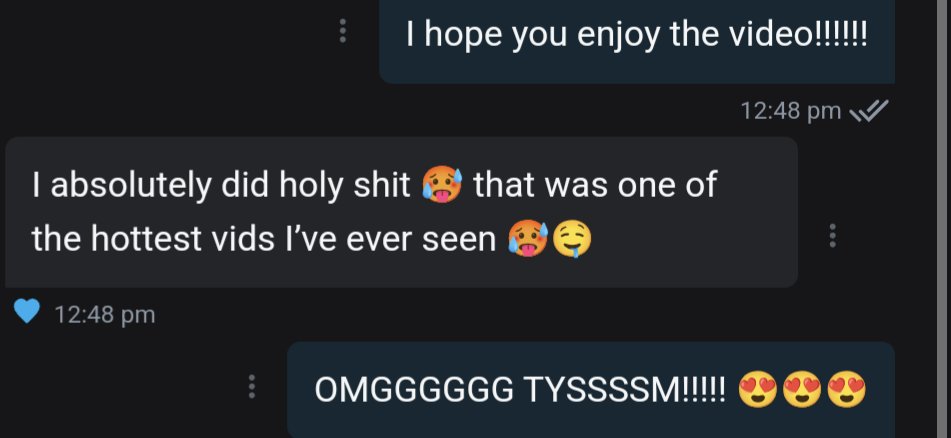Click the 12:48 pm timestamp next to blue heart
951x438 pixels.
pos(105,315)
